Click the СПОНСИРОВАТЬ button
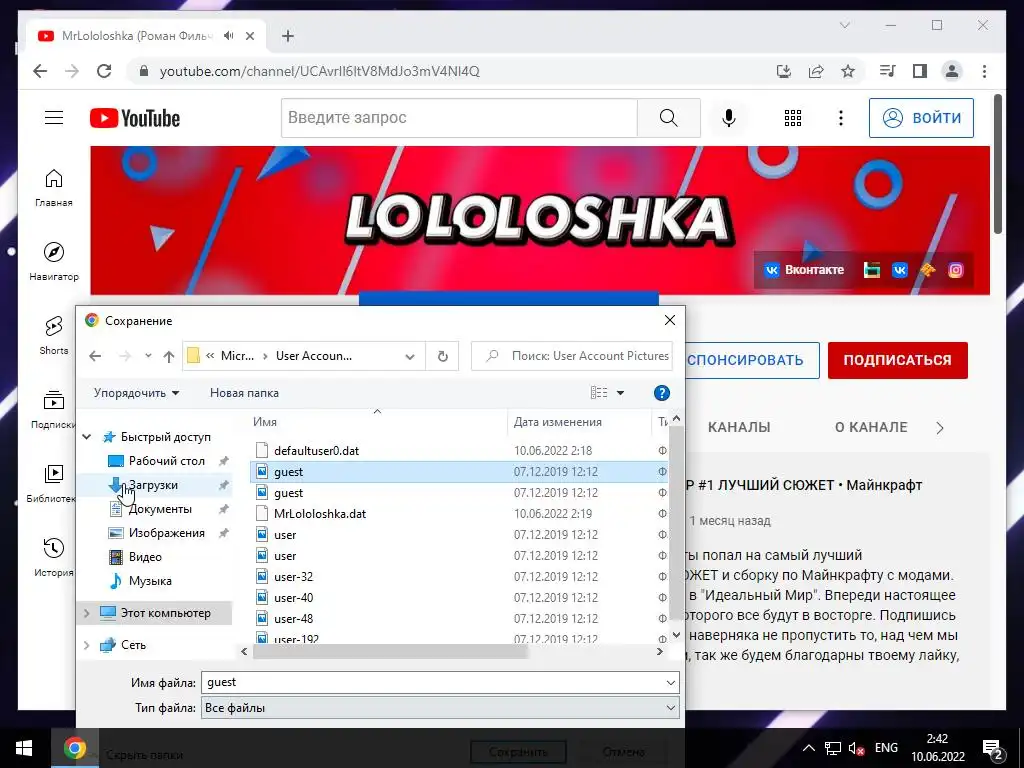Screen dimensions: 1024x768 (751, 360)
